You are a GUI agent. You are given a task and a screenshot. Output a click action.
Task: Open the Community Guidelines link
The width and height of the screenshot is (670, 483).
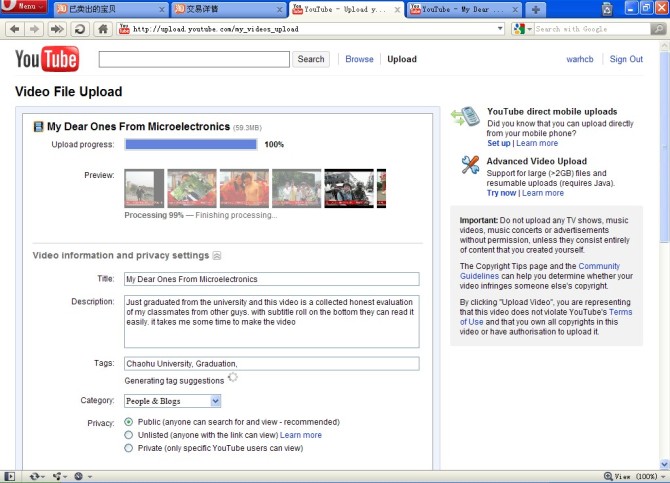(540, 271)
